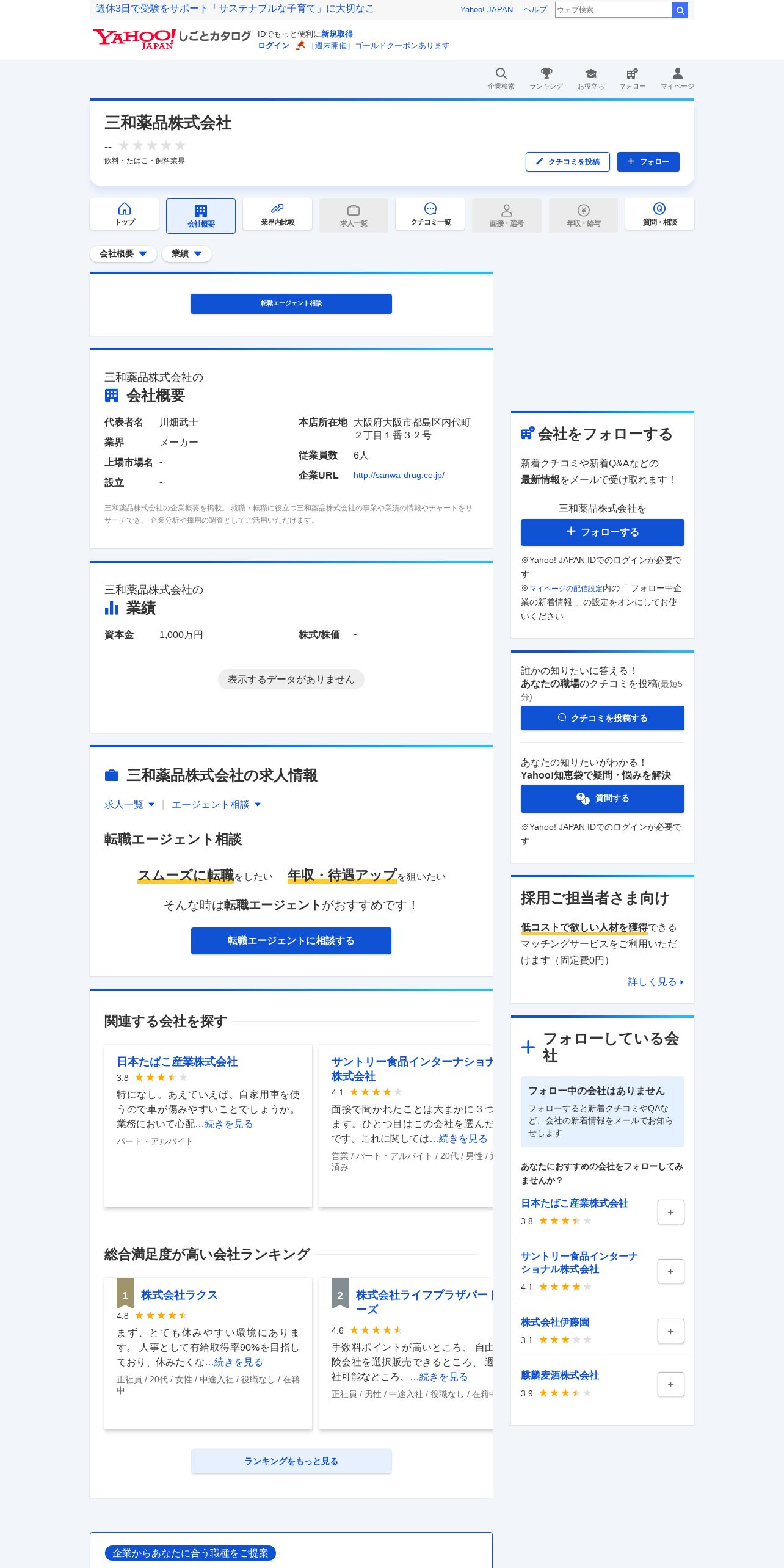Open the ランキング trophy icon

546,78
